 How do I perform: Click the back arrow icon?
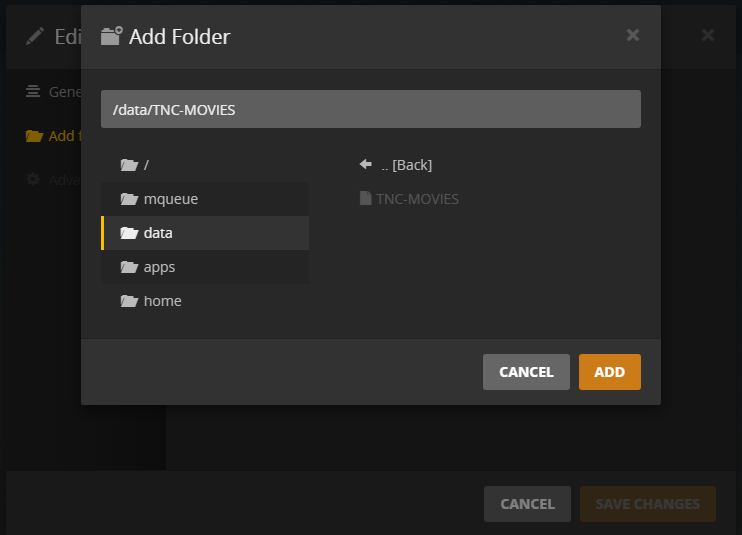point(365,164)
